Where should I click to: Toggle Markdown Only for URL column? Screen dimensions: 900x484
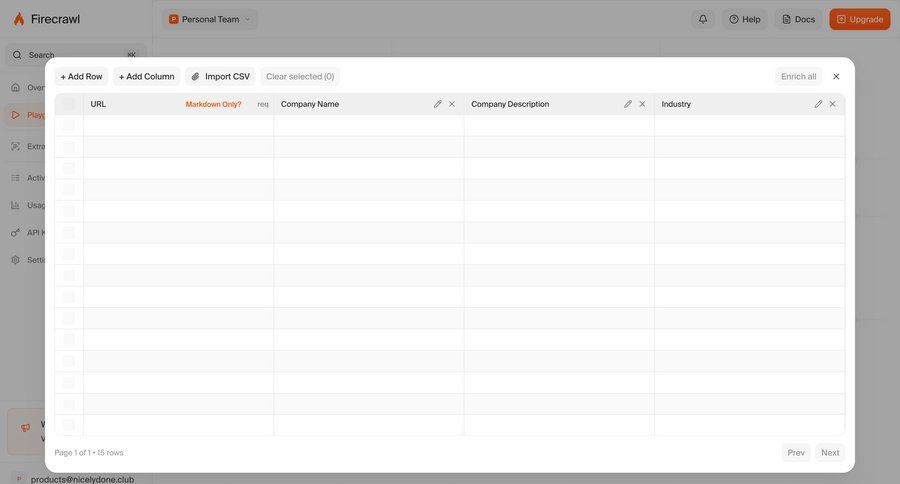point(213,104)
